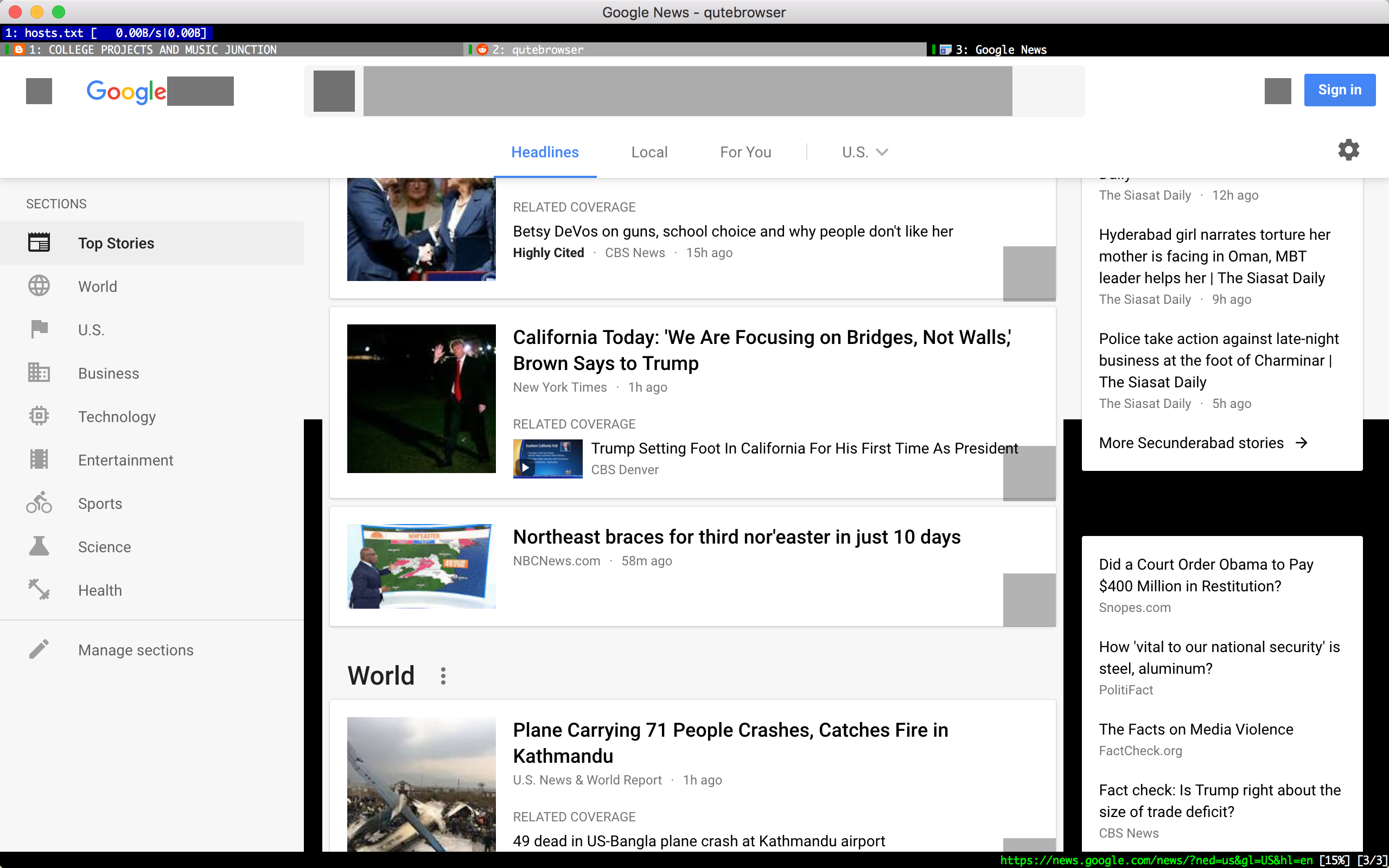
Task: Open Hyderabad girl narrates torture story
Action: pyautogui.click(x=1214, y=256)
